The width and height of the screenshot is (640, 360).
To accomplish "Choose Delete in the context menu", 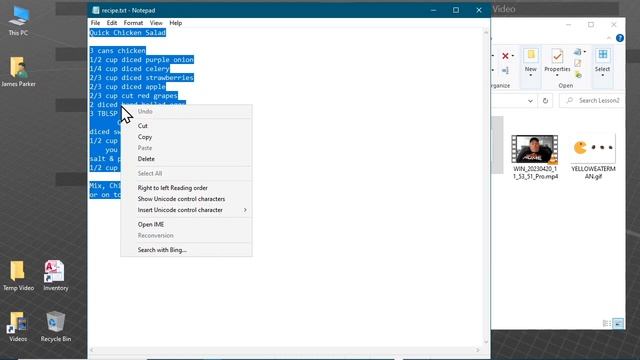I will (186, 159).
